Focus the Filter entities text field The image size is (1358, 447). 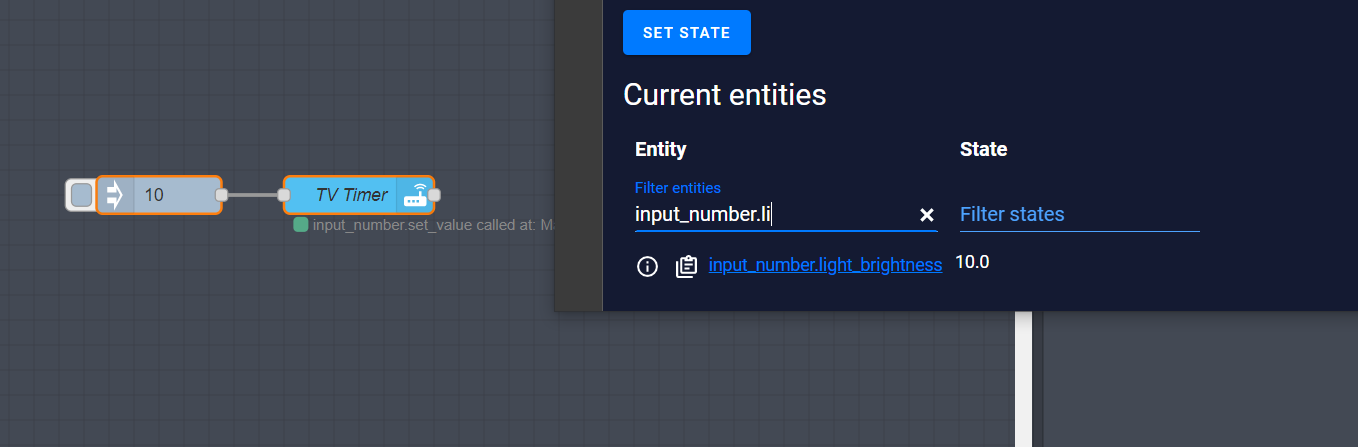(770, 214)
